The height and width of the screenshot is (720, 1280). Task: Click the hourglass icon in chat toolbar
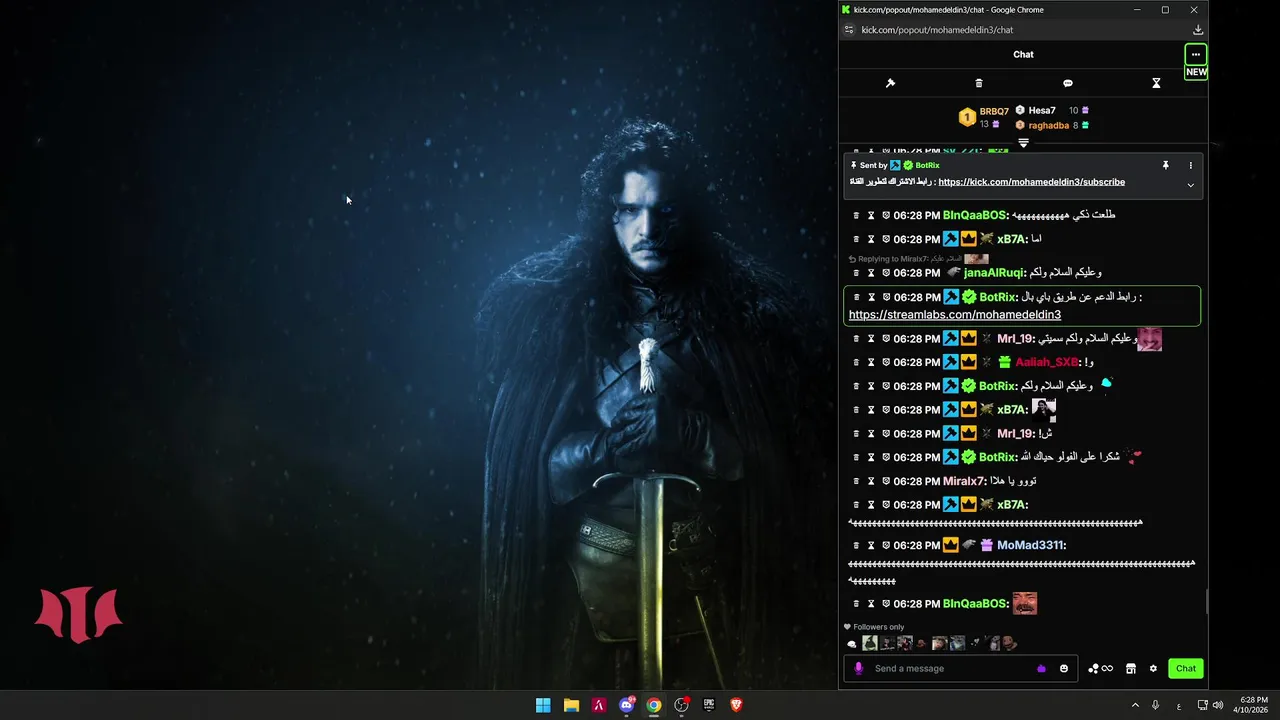[1156, 83]
